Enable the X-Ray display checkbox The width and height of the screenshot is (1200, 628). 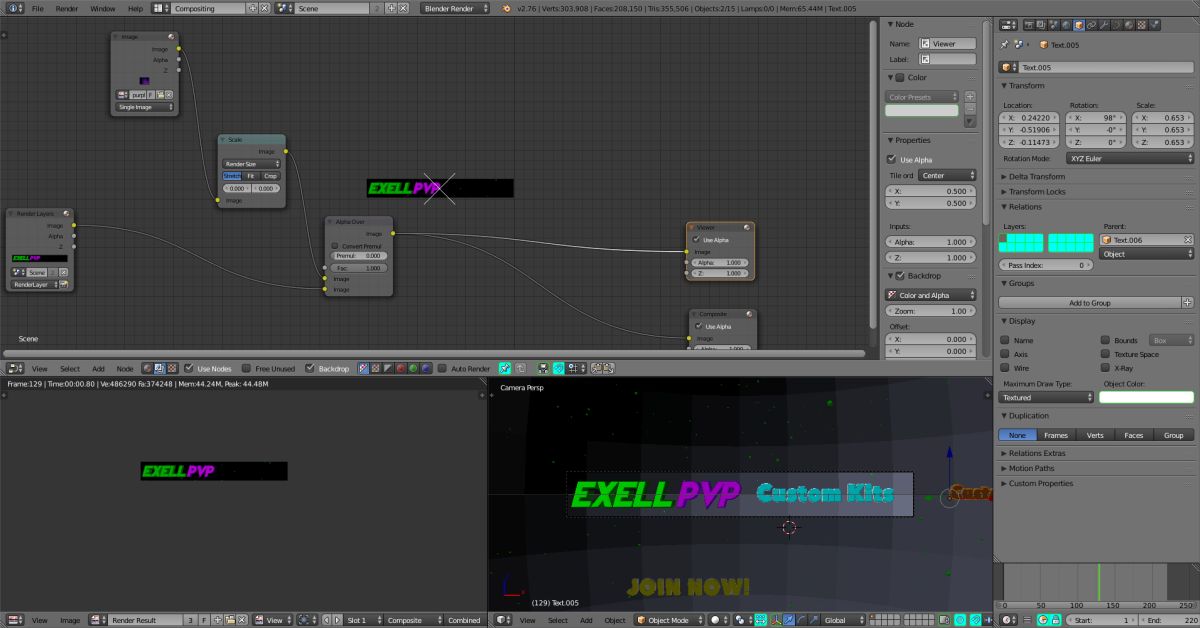(x=1105, y=368)
